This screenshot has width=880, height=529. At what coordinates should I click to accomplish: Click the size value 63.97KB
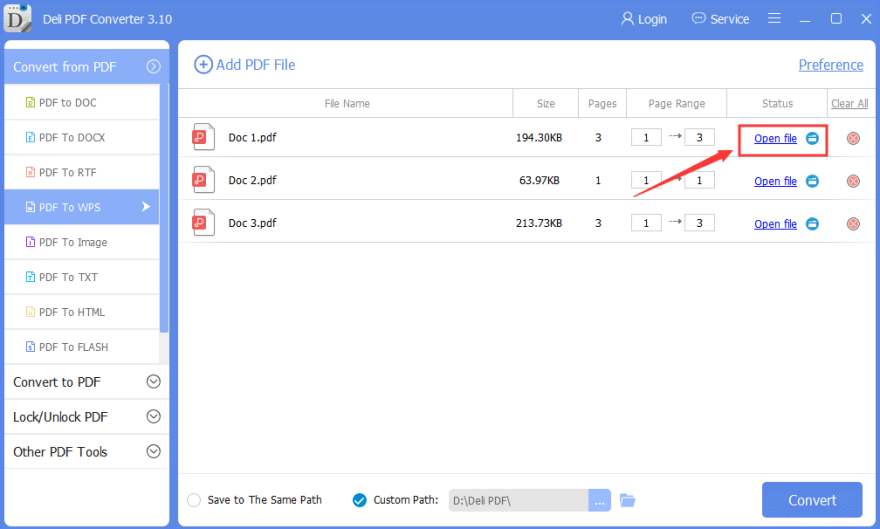click(x=539, y=180)
